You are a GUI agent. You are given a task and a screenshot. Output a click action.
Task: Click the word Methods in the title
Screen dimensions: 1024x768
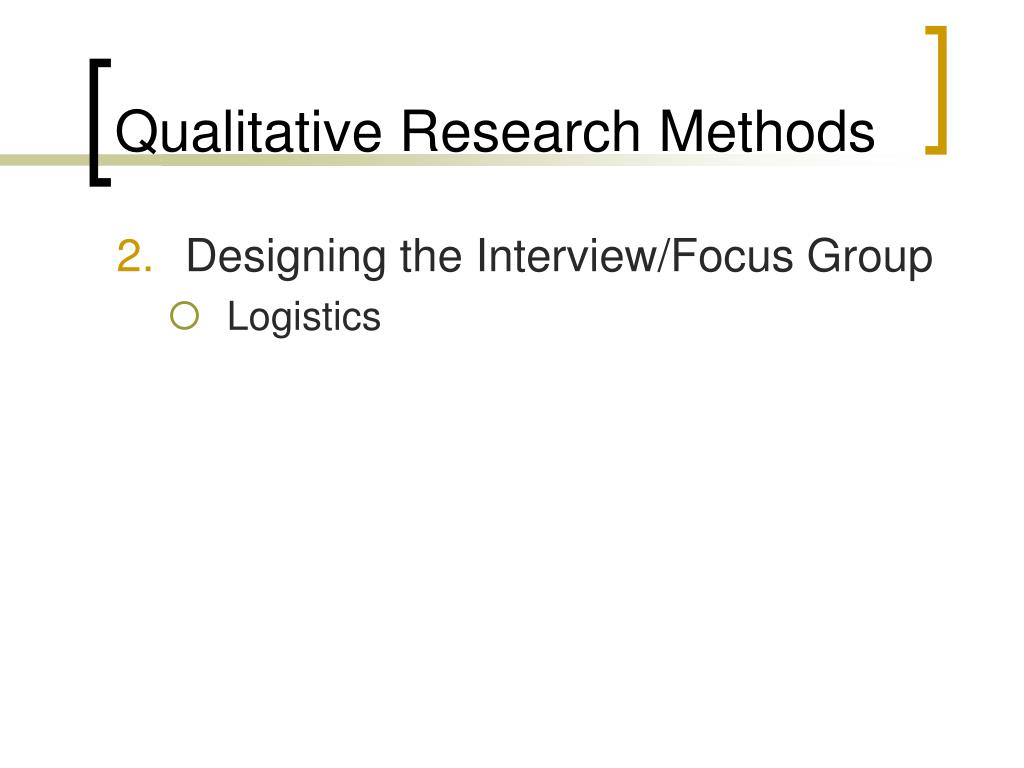[x=767, y=131]
